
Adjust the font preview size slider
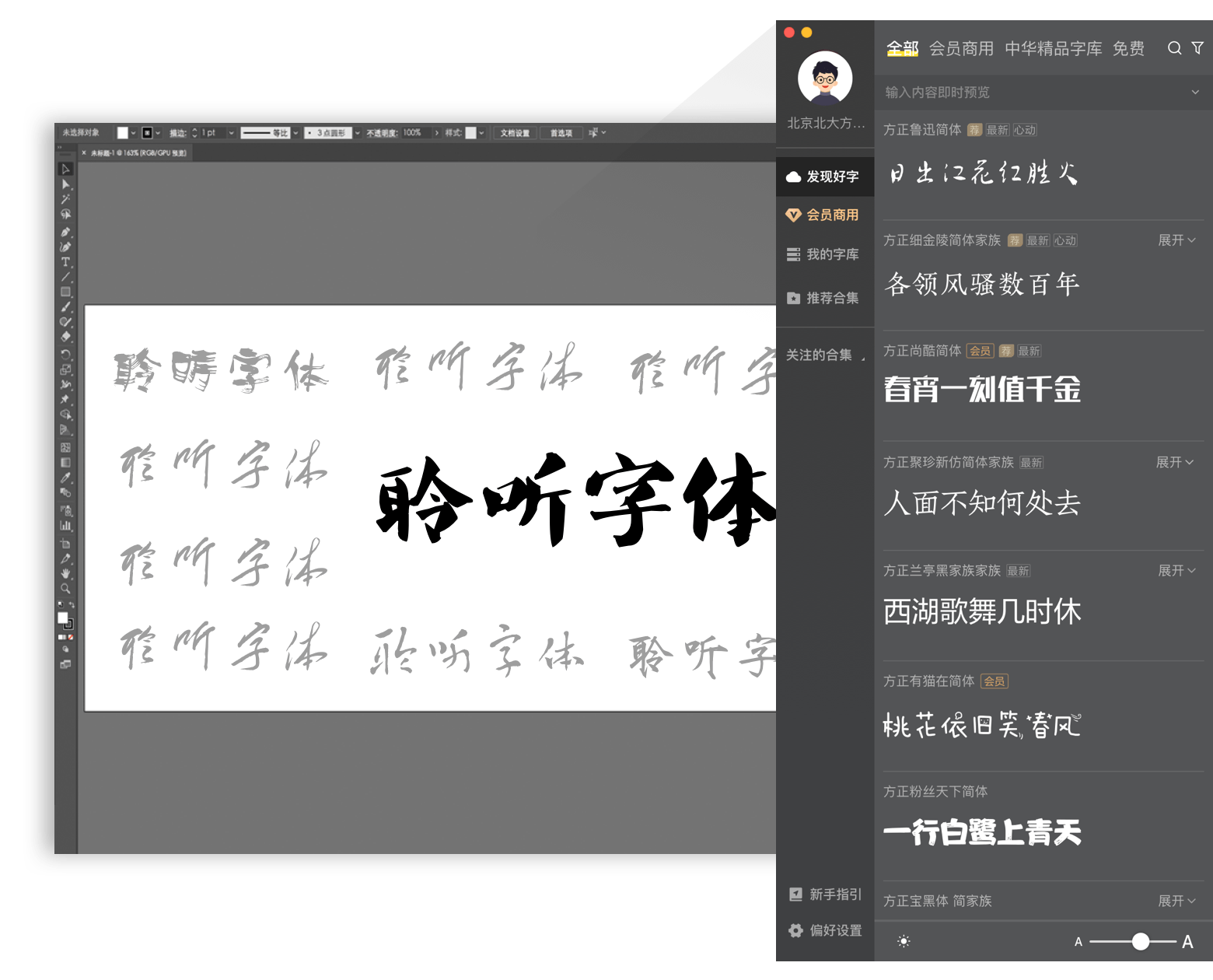click(x=1141, y=941)
